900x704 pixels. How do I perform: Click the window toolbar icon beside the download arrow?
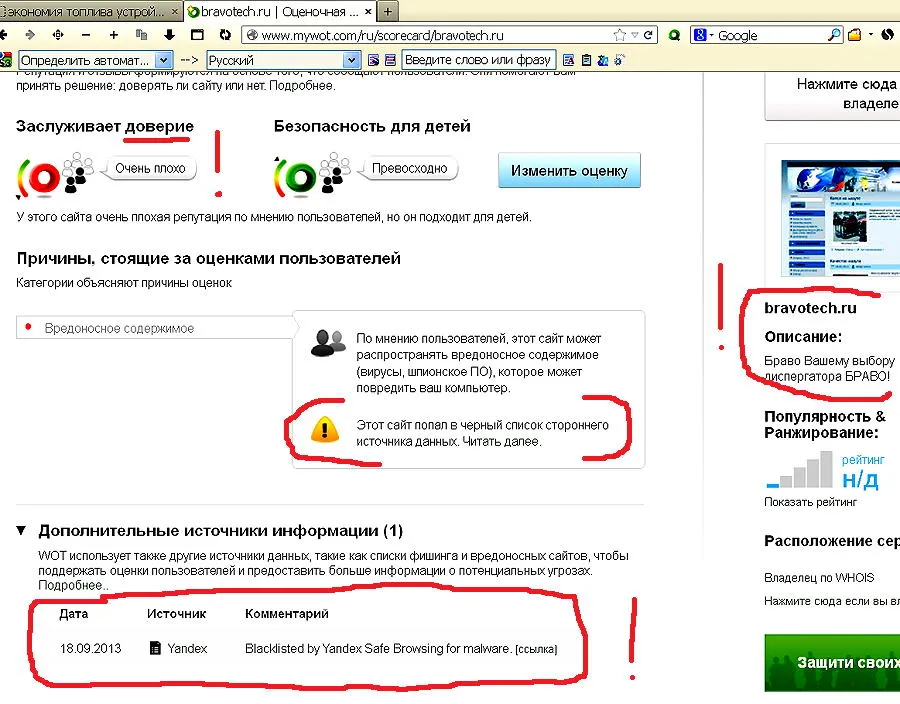point(197,35)
